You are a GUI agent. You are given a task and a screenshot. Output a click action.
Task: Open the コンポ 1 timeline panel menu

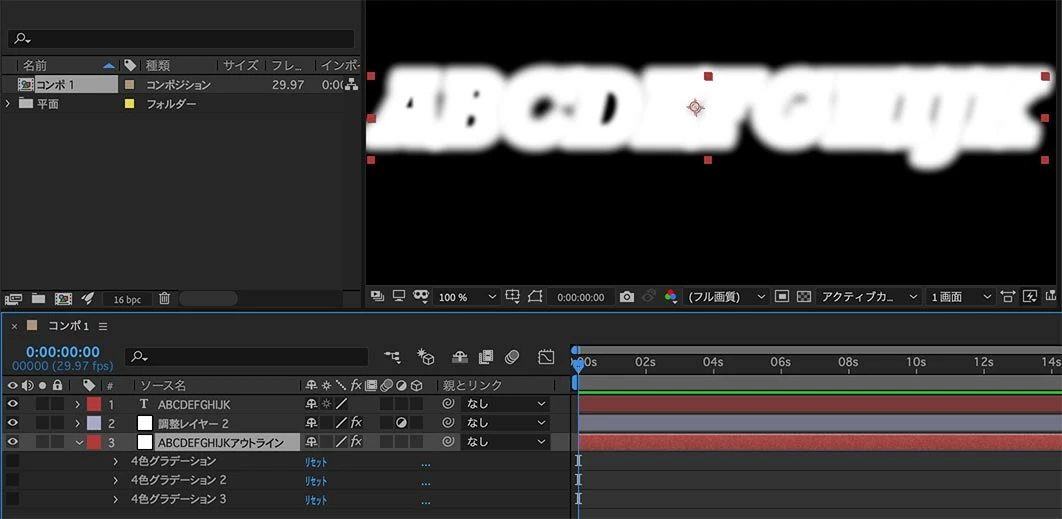pos(103,326)
